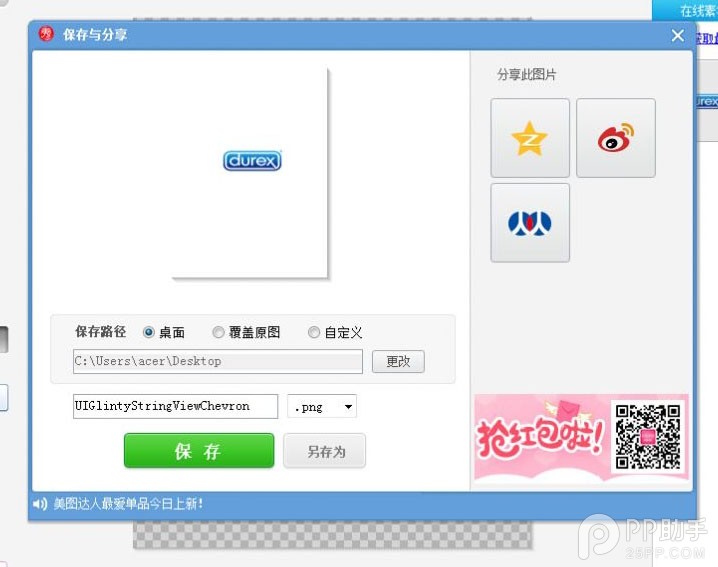Select 桌面 save path option
Screen dimensions: 718x567
click(148, 332)
